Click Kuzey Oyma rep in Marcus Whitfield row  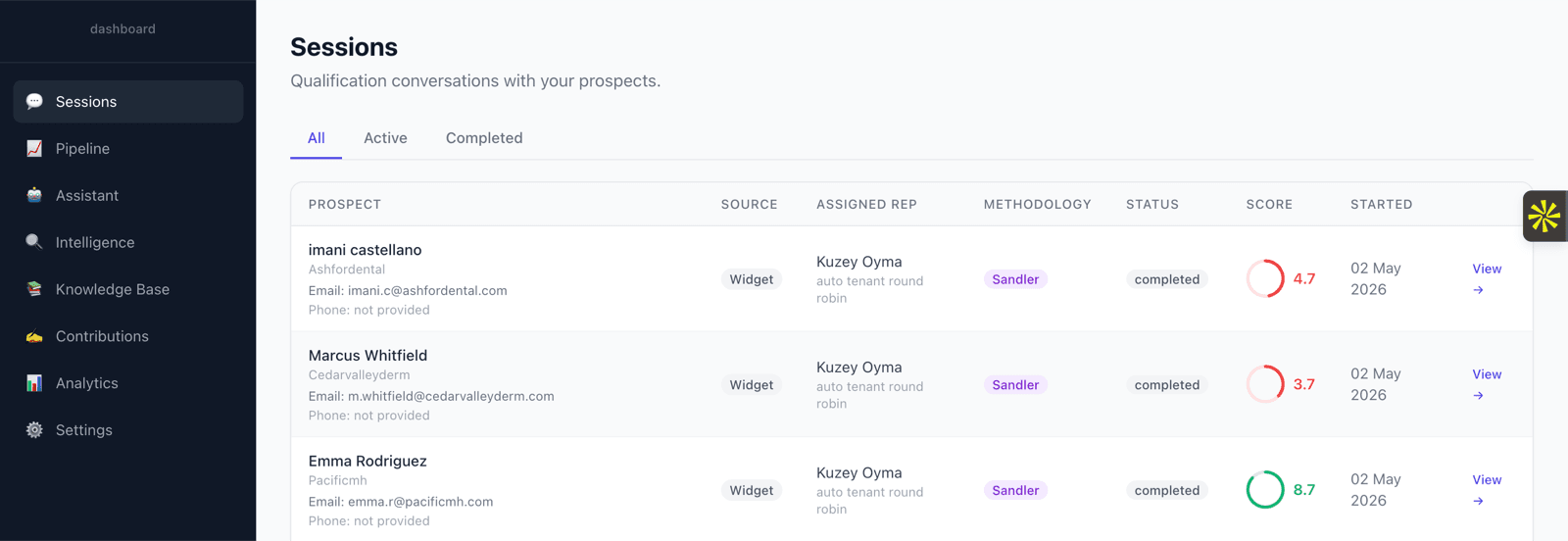pyautogui.click(x=859, y=368)
